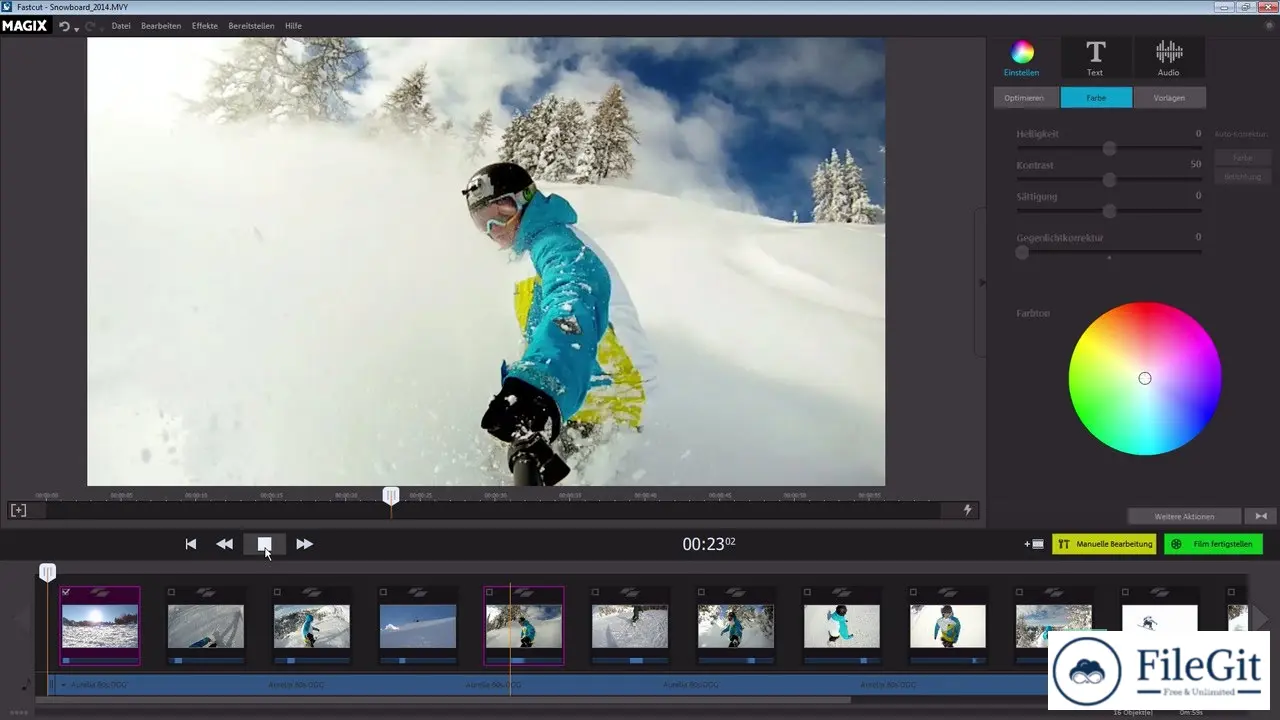Open the Hilfe menu
1280x720 pixels.
coord(293,26)
